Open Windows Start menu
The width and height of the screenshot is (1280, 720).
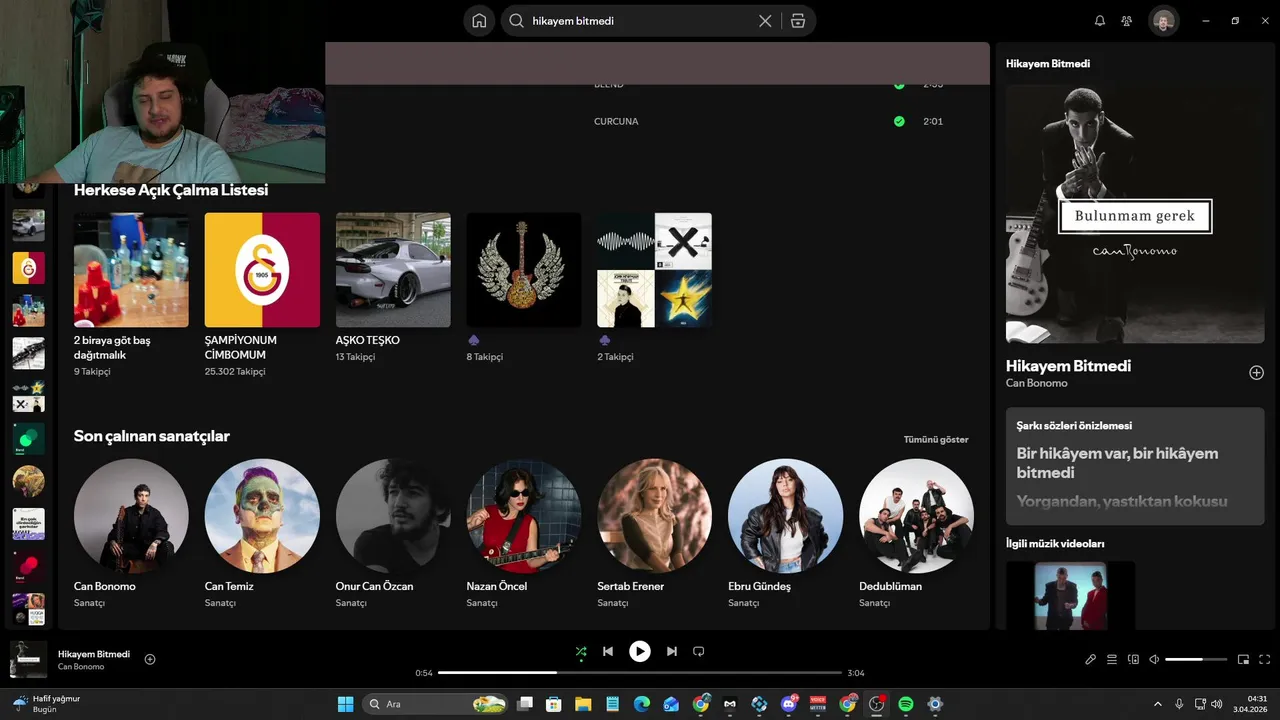[345, 704]
